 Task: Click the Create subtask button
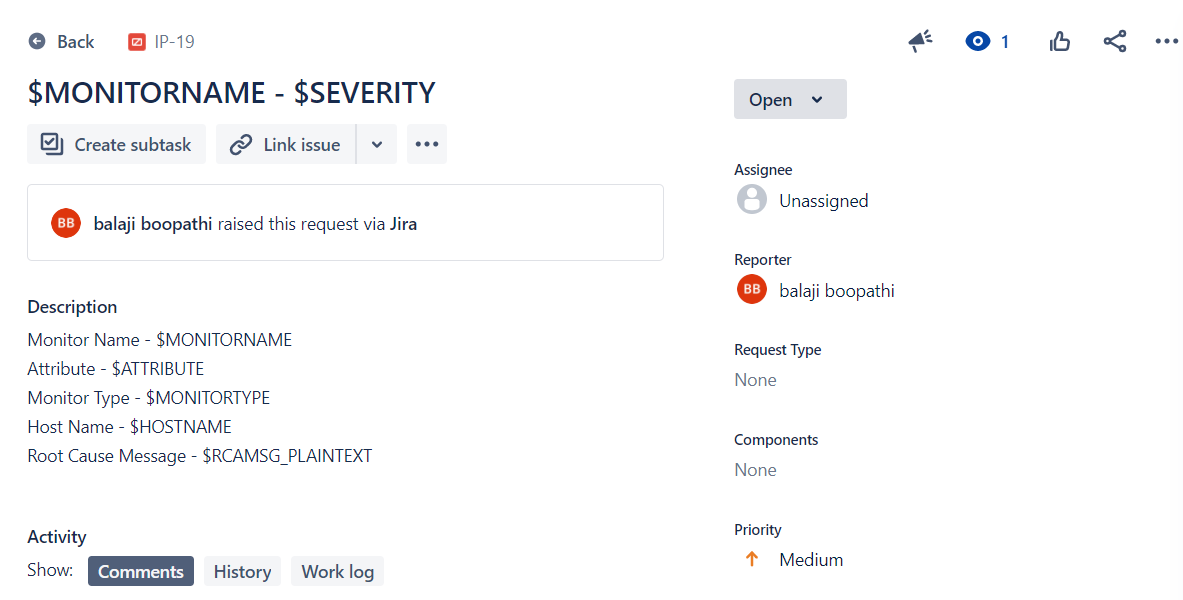tap(116, 144)
